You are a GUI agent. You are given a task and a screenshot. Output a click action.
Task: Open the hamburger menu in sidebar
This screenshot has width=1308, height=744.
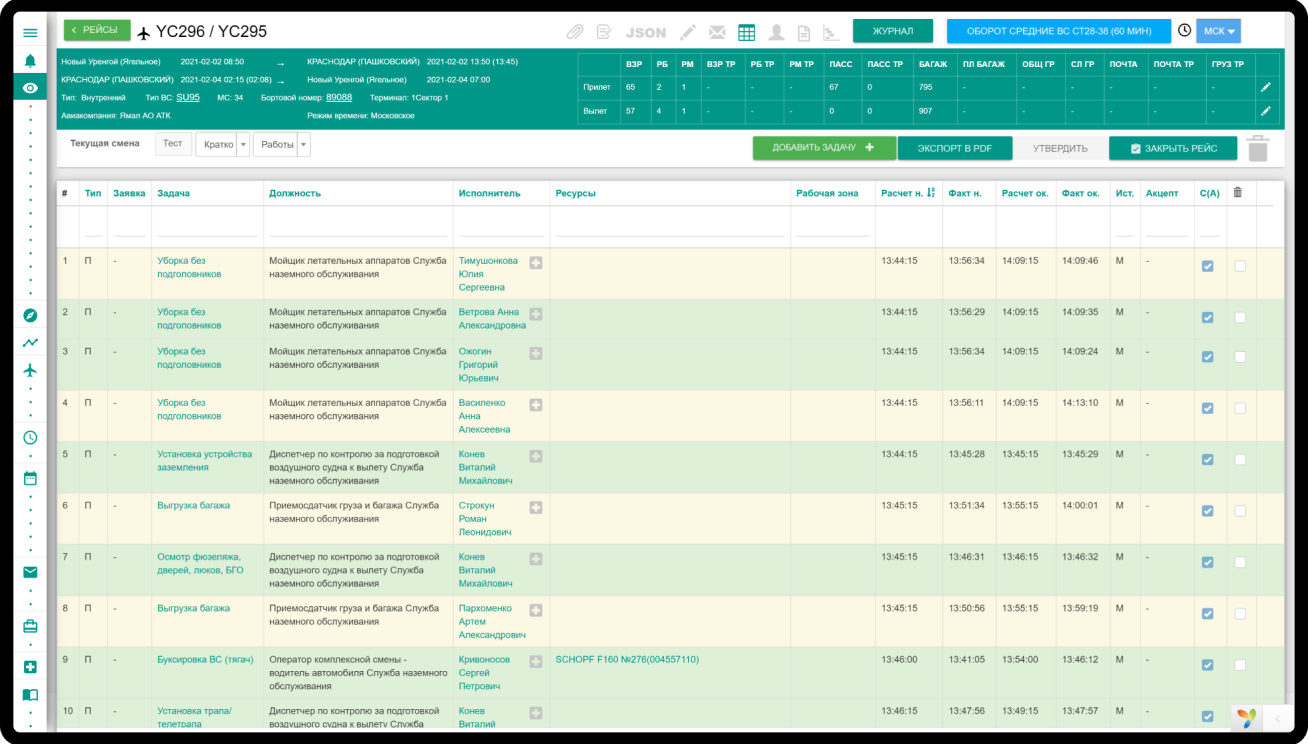point(30,33)
